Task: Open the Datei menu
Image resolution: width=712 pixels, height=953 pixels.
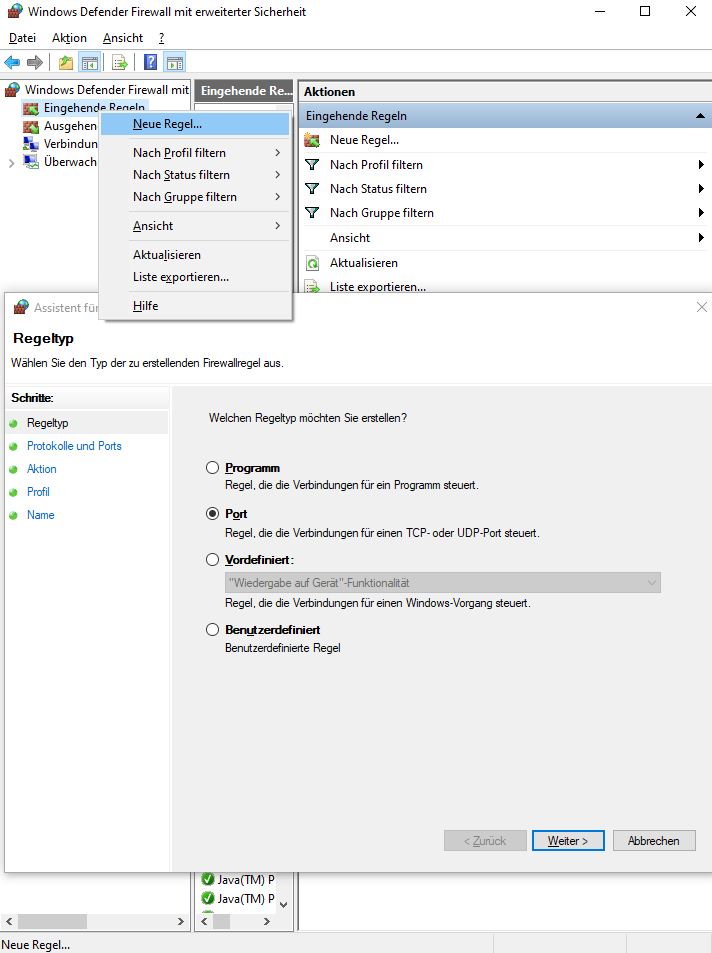Action: point(22,38)
